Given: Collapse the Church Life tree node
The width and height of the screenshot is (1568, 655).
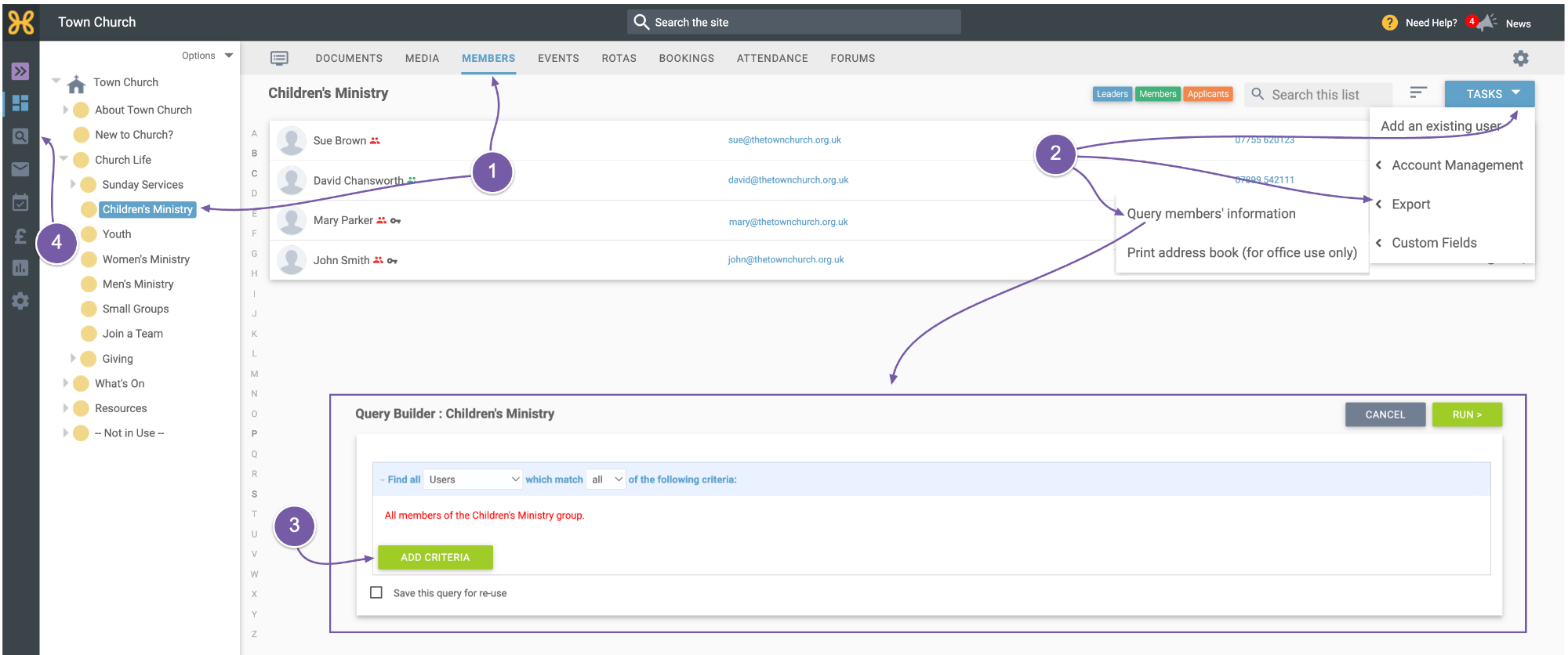Looking at the screenshot, I should (x=64, y=159).
